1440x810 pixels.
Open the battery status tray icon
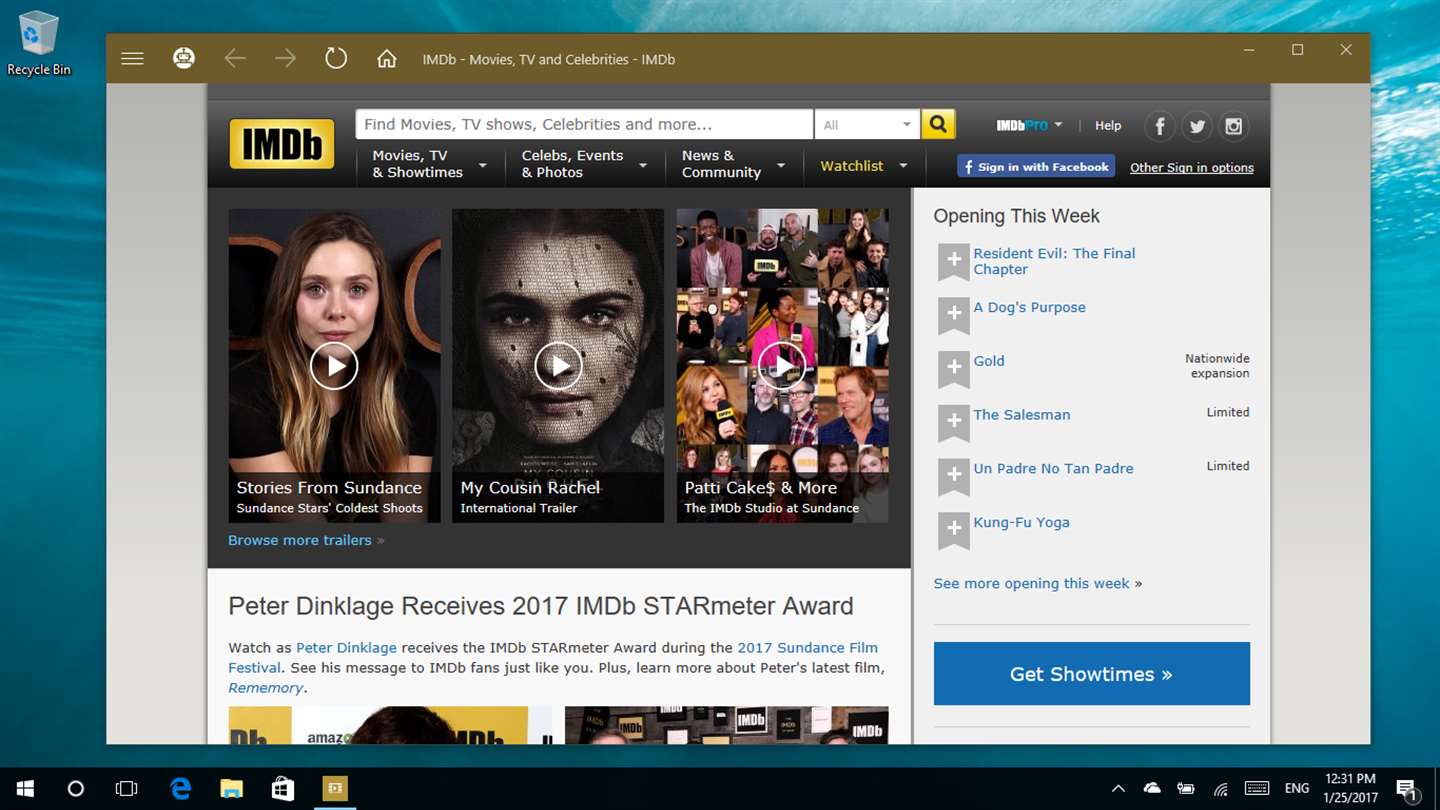click(1186, 789)
